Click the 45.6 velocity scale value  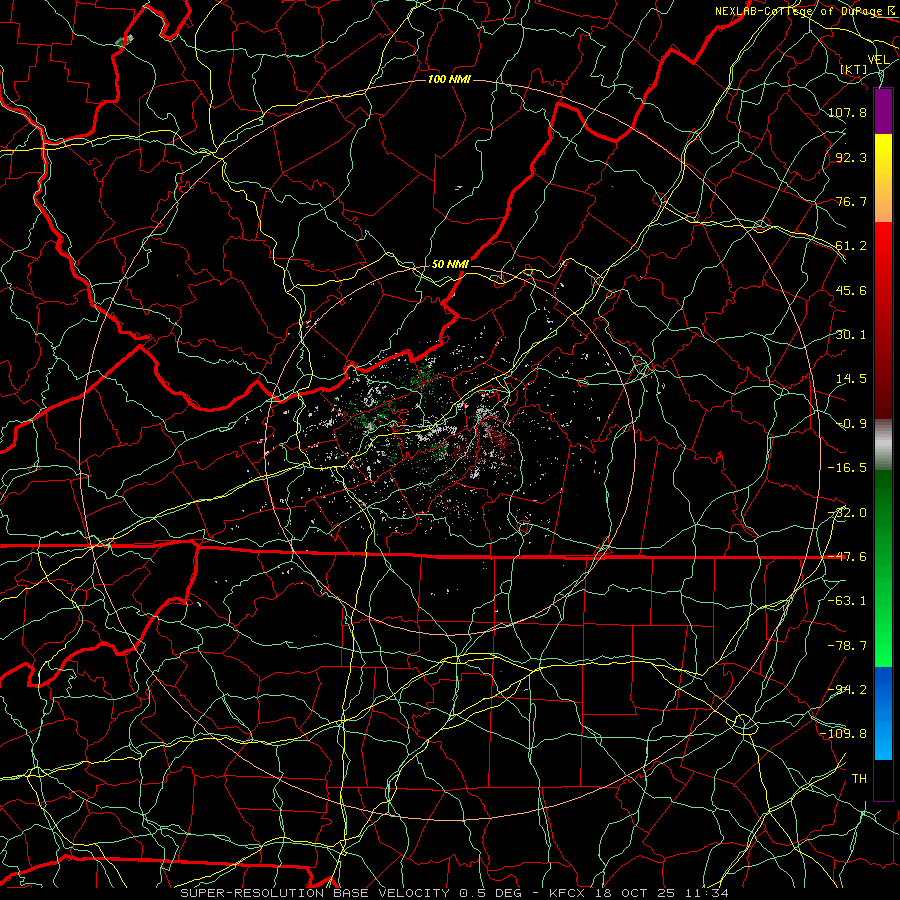click(x=851, y=290)
